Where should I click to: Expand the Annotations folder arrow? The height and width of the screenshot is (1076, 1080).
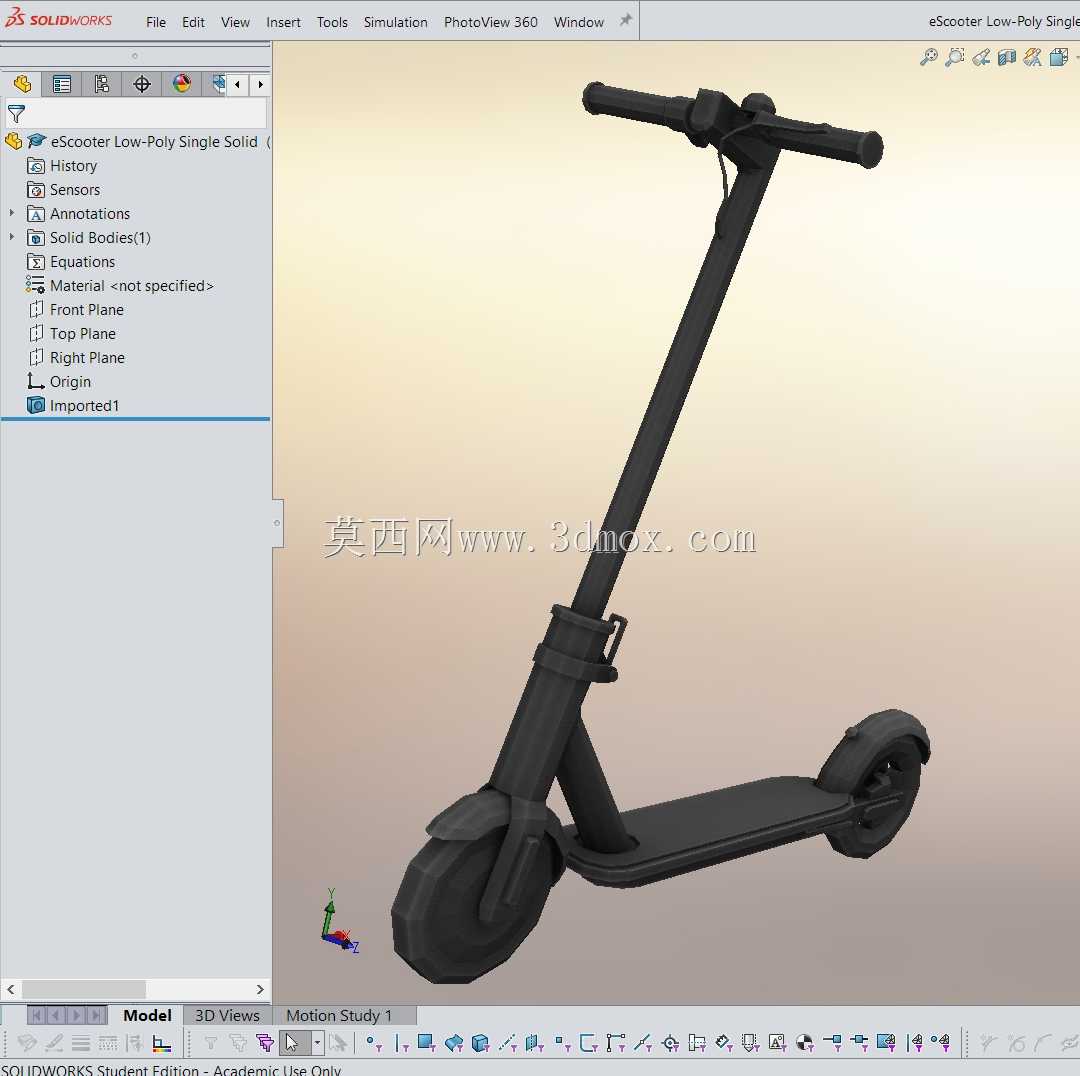[x=12, y=213]
